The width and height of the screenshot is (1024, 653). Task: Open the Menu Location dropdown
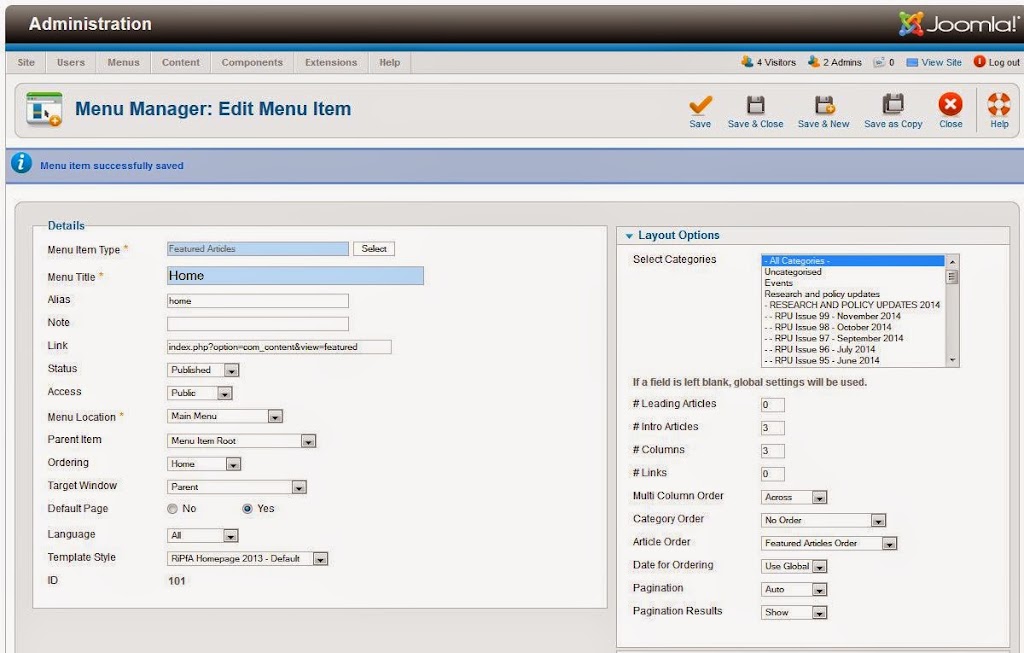pyautogui.click(x=225, y=416)
